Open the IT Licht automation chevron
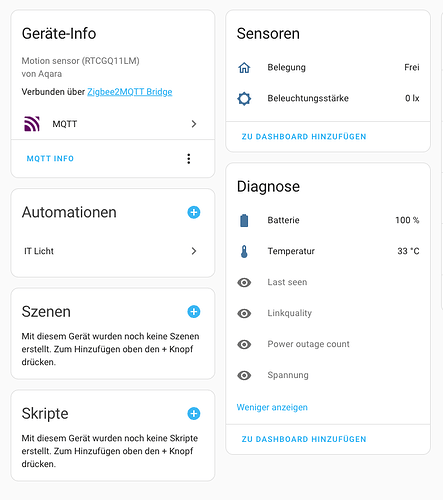 coord(194,251)
